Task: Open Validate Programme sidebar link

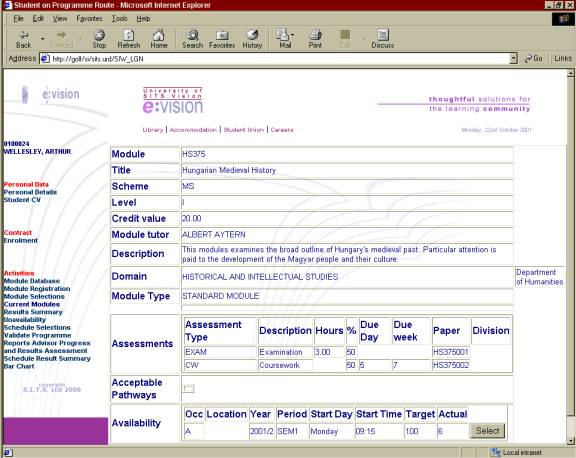Action: [37, 335]
